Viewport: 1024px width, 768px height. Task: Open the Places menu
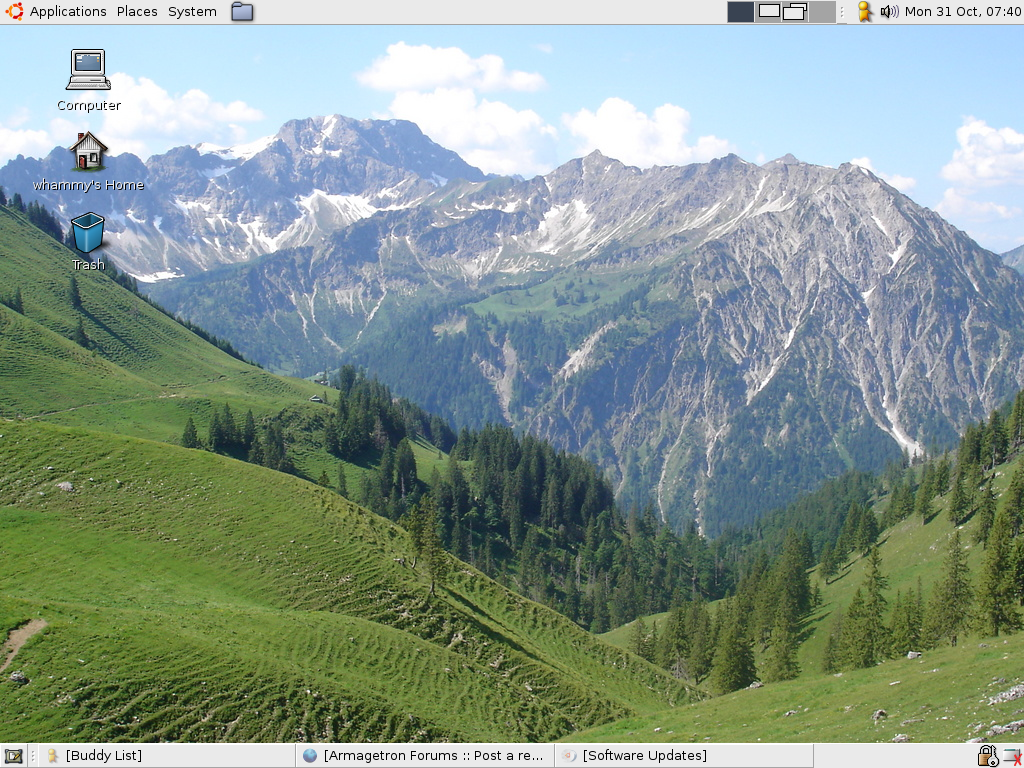(137, 12)
